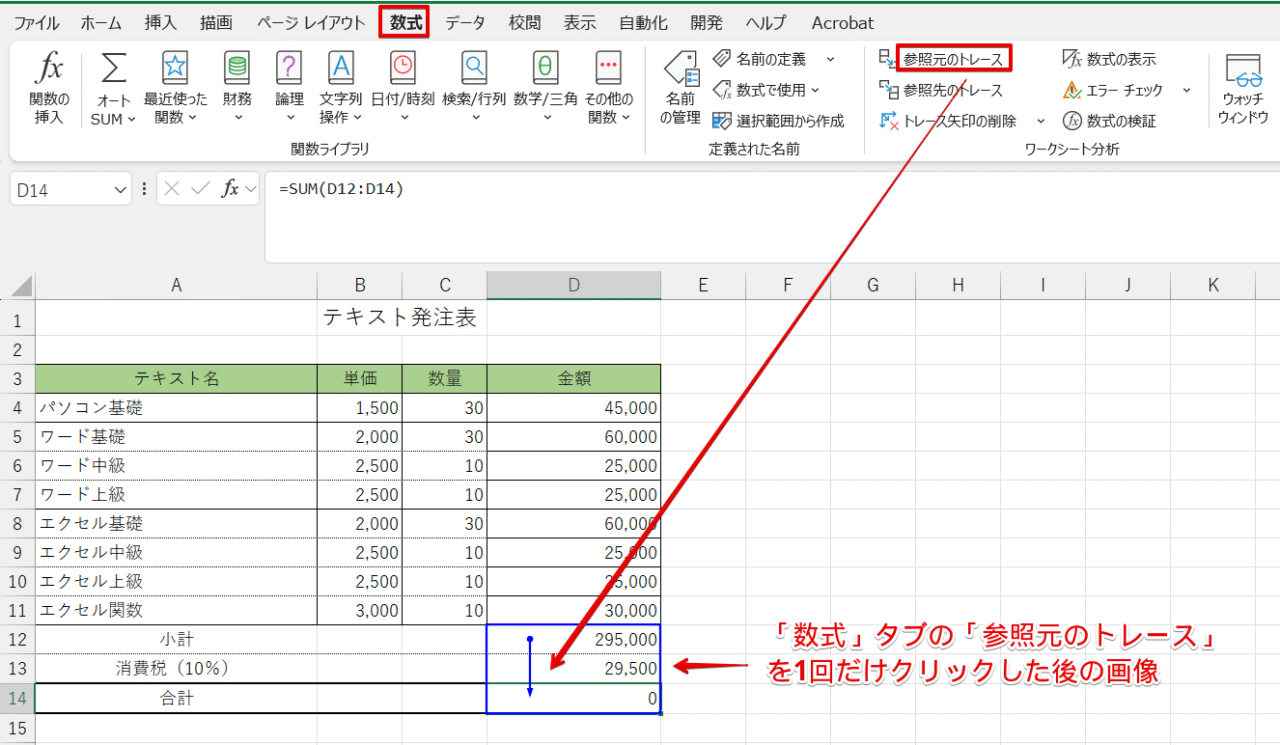
Task: Open 名前の管理 tag icon
Action: [x=680, y=70]
